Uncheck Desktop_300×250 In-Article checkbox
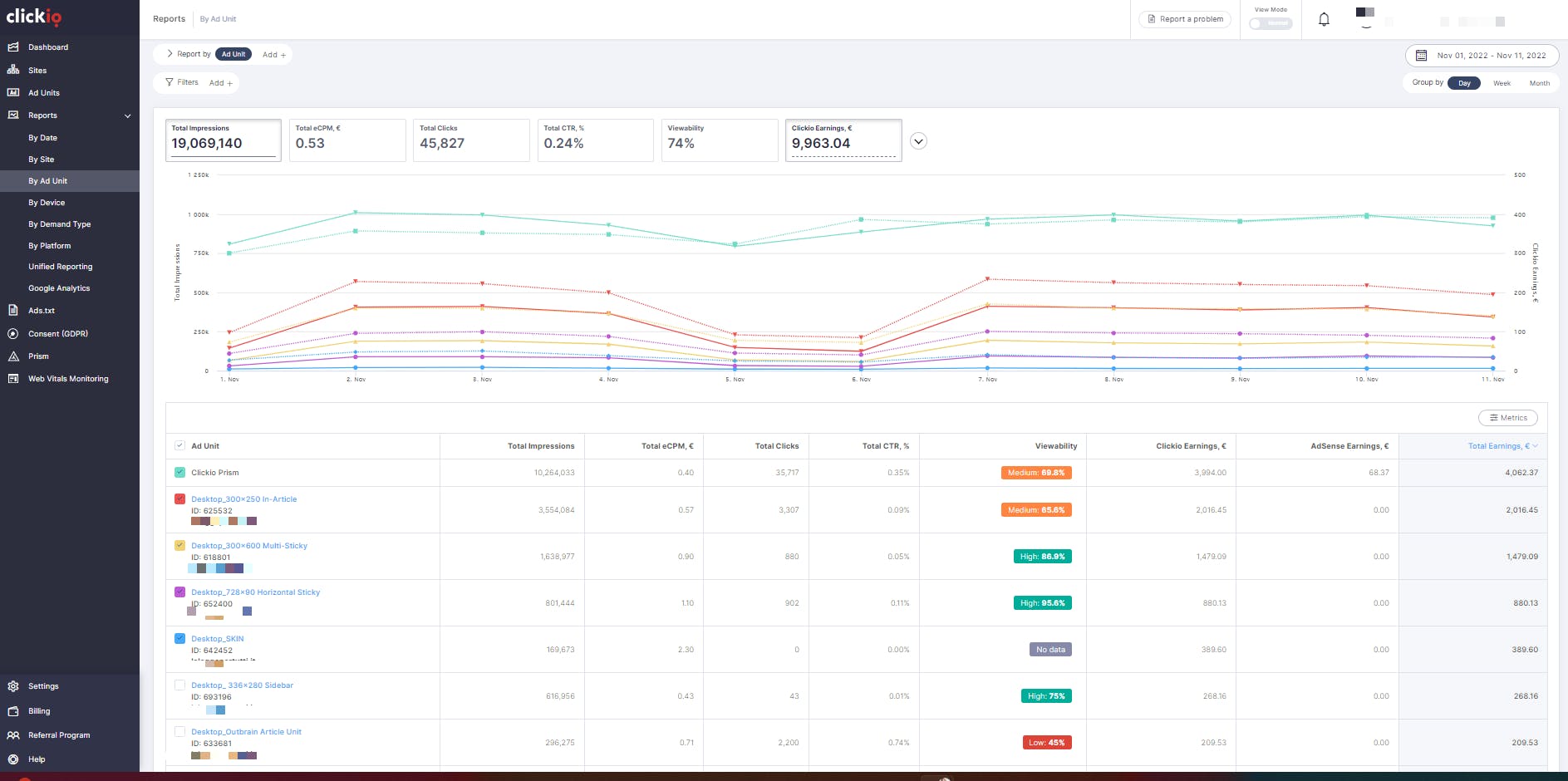Viewport: 1568px width, 781px height. [179, 499]
